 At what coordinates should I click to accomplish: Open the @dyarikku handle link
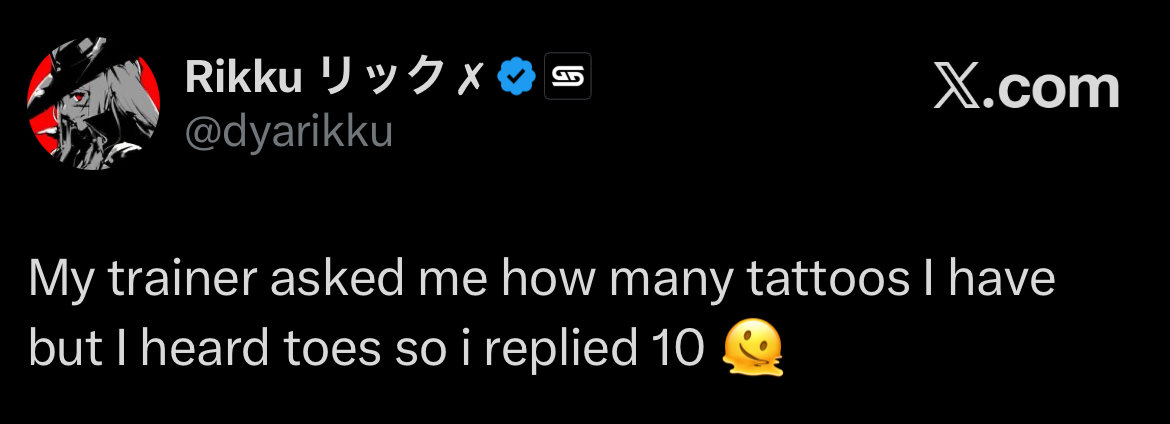[x=288, y=131]
